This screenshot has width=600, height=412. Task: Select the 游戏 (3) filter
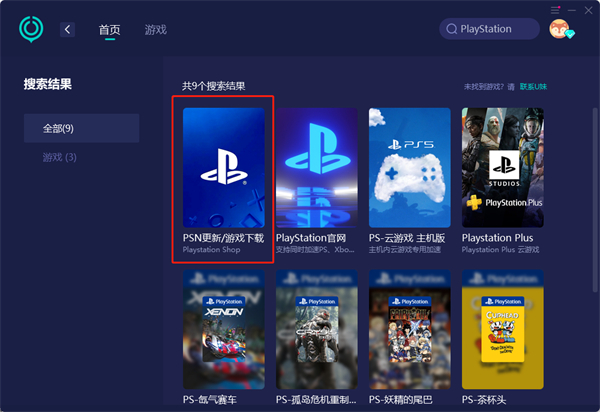60,157
